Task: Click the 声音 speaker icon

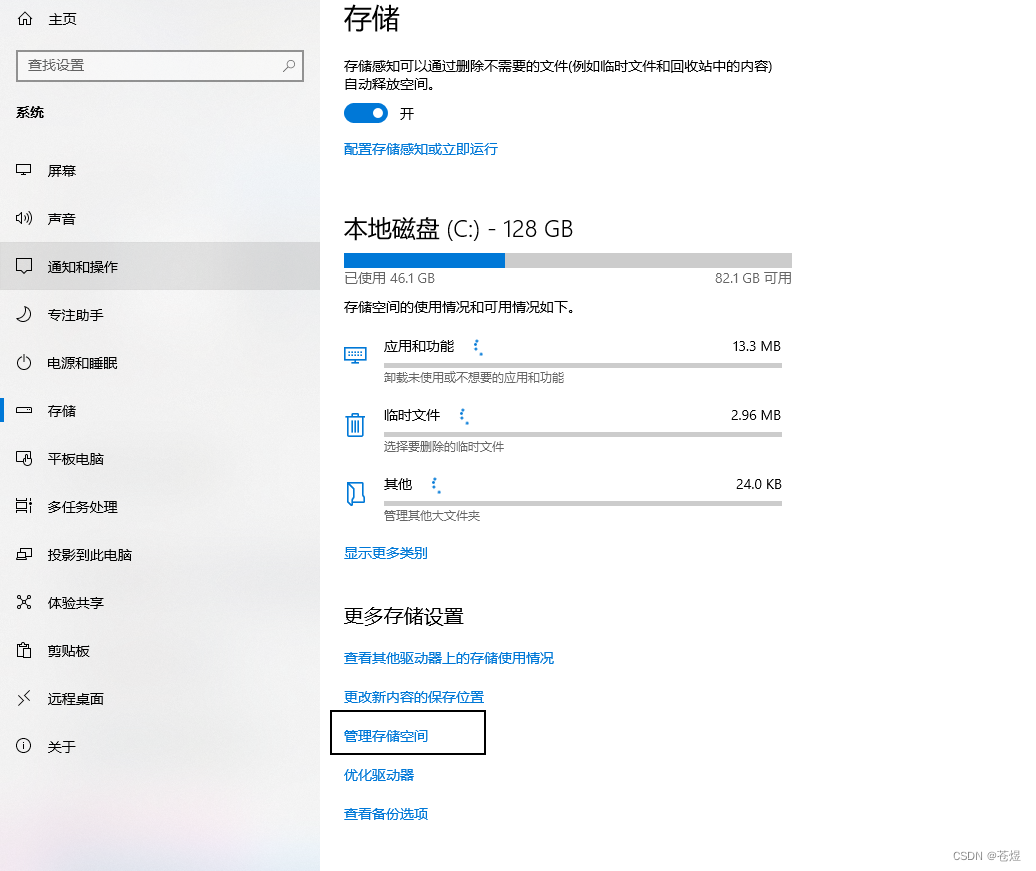Action: [24, 218]
